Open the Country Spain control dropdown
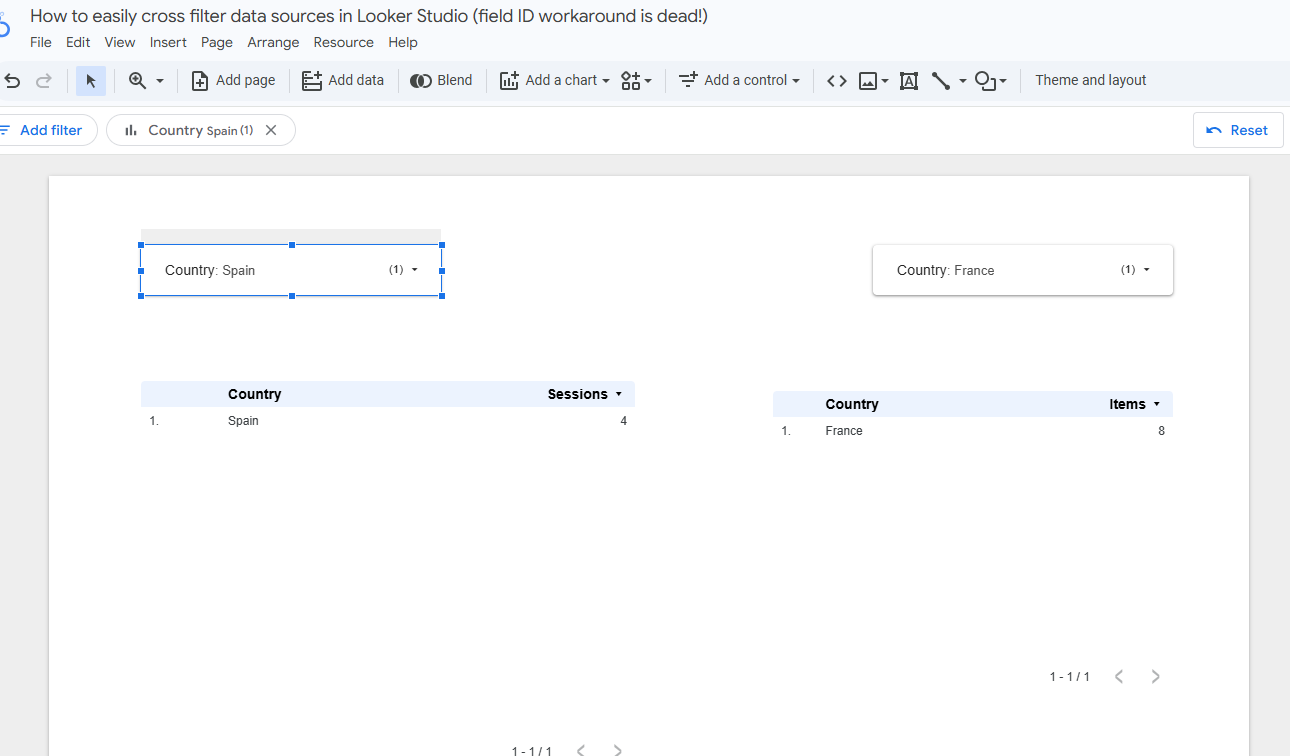Viewport: 1290px width, 756px height. tap(415, 269)
